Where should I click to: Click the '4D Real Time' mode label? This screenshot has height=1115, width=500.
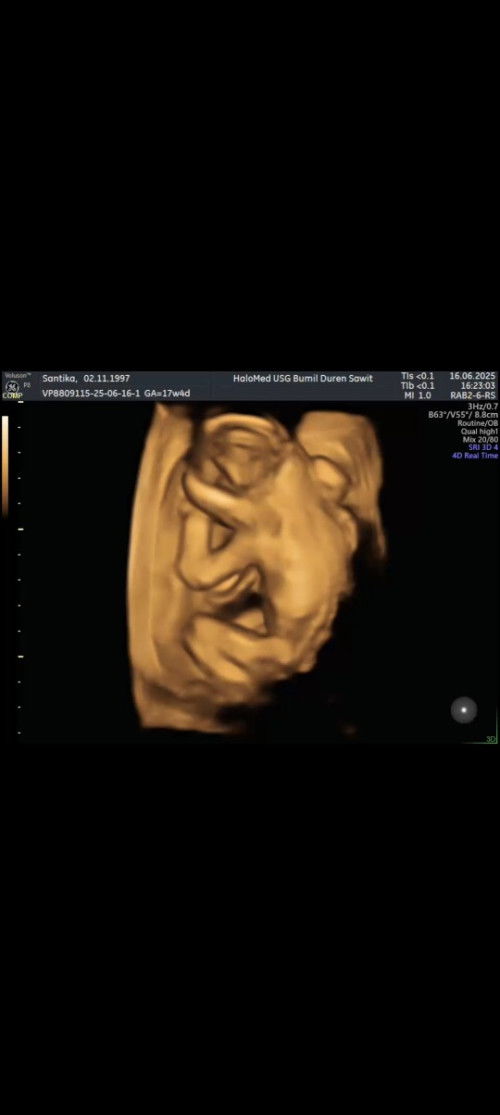coord(475,456)
